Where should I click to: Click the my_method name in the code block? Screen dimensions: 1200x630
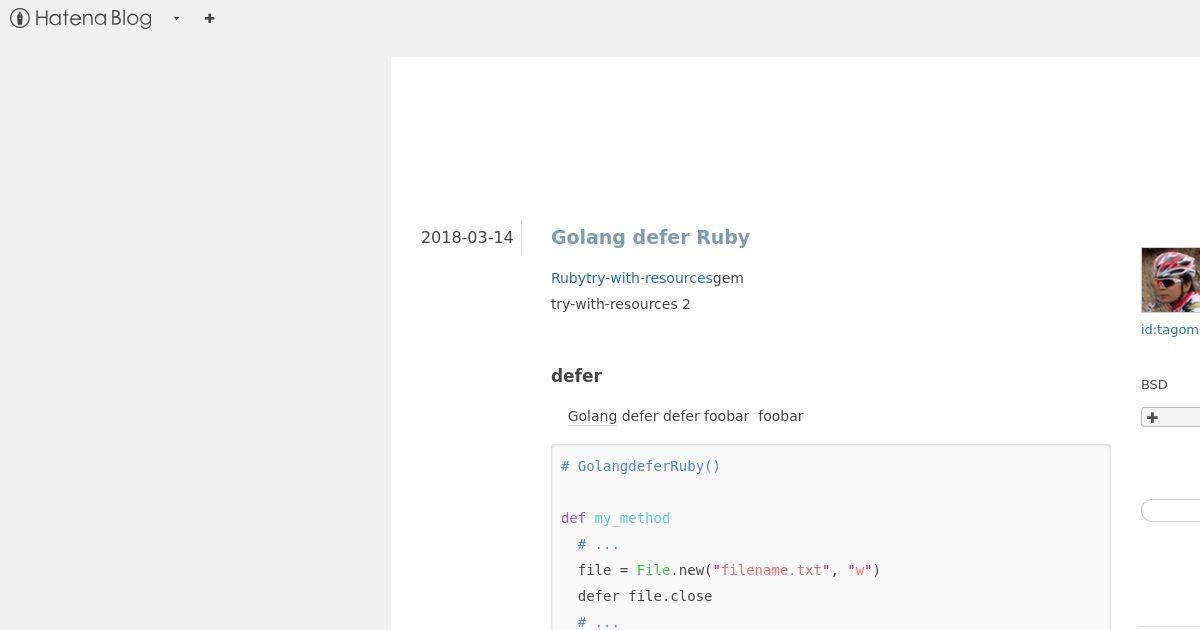coord(632,518)
